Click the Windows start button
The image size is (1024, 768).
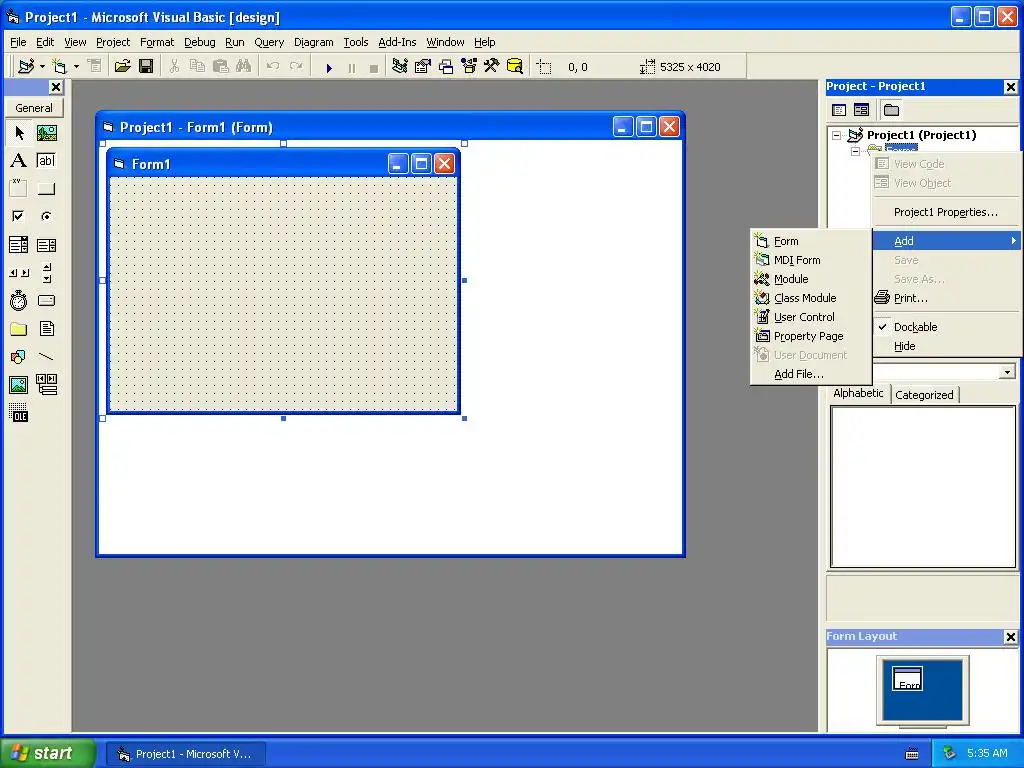(47, 753)
